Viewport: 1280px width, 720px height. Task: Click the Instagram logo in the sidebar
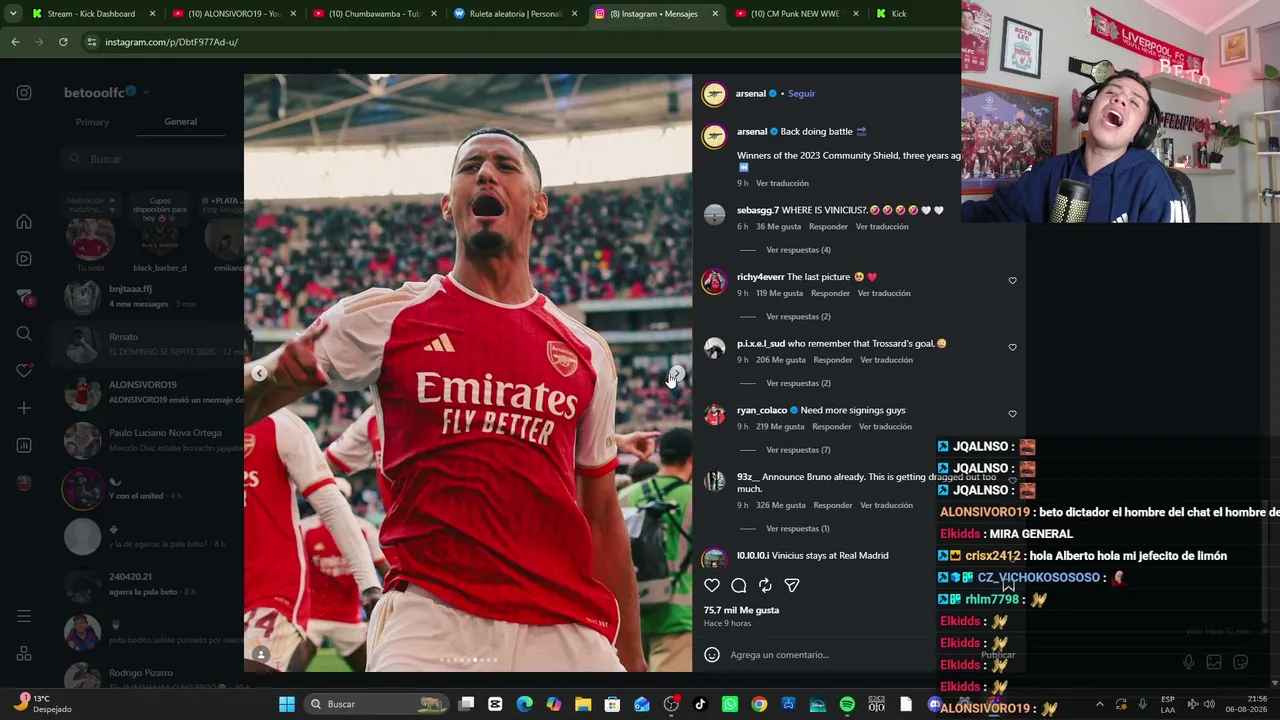pos(24,93)
